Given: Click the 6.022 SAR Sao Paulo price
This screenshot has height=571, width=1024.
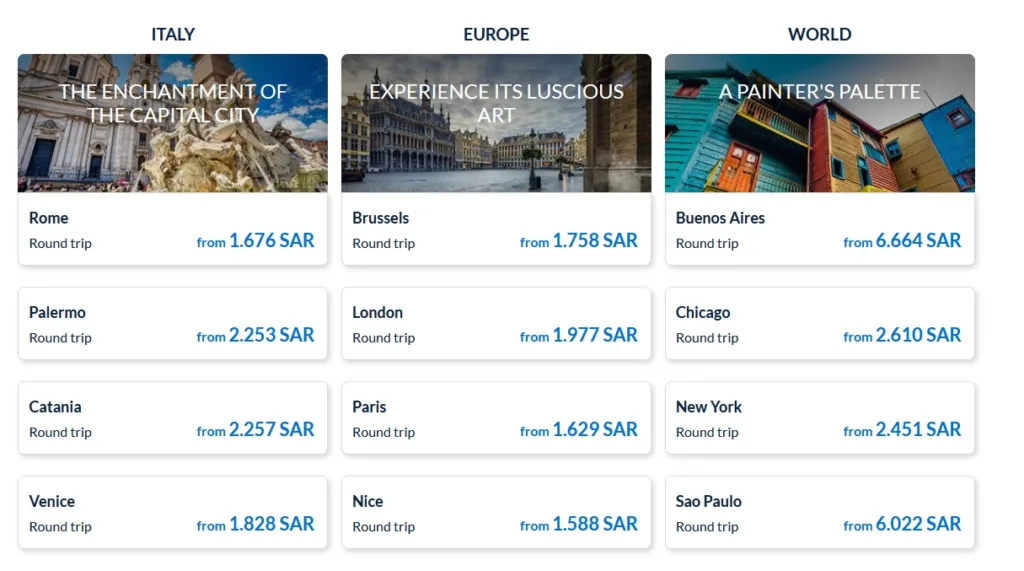Looking at the screenshot, I should click(x=918, y=524).
